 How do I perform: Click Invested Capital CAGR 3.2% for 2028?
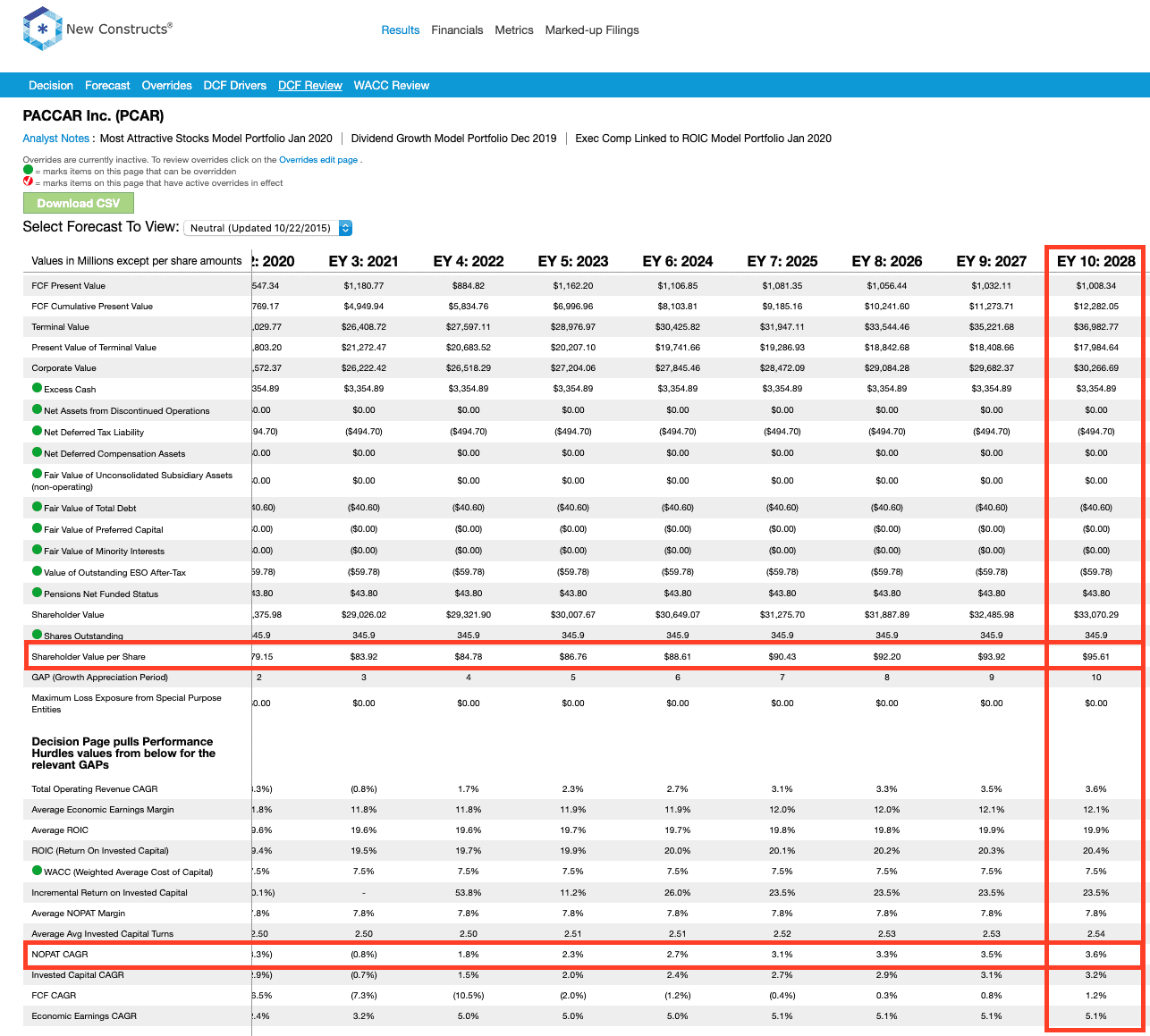[x=1096, y=974]
